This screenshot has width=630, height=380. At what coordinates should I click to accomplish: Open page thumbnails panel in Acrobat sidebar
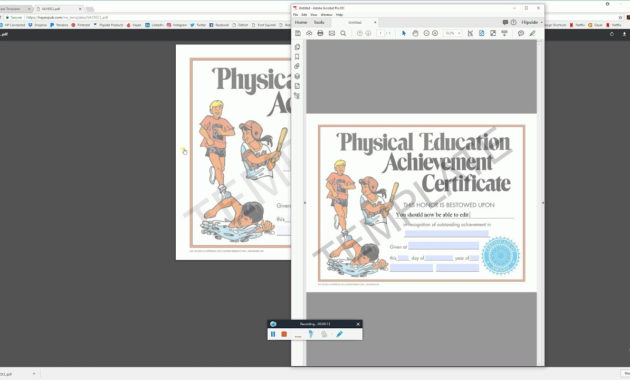pyautogui.click(x=297, y=47)
